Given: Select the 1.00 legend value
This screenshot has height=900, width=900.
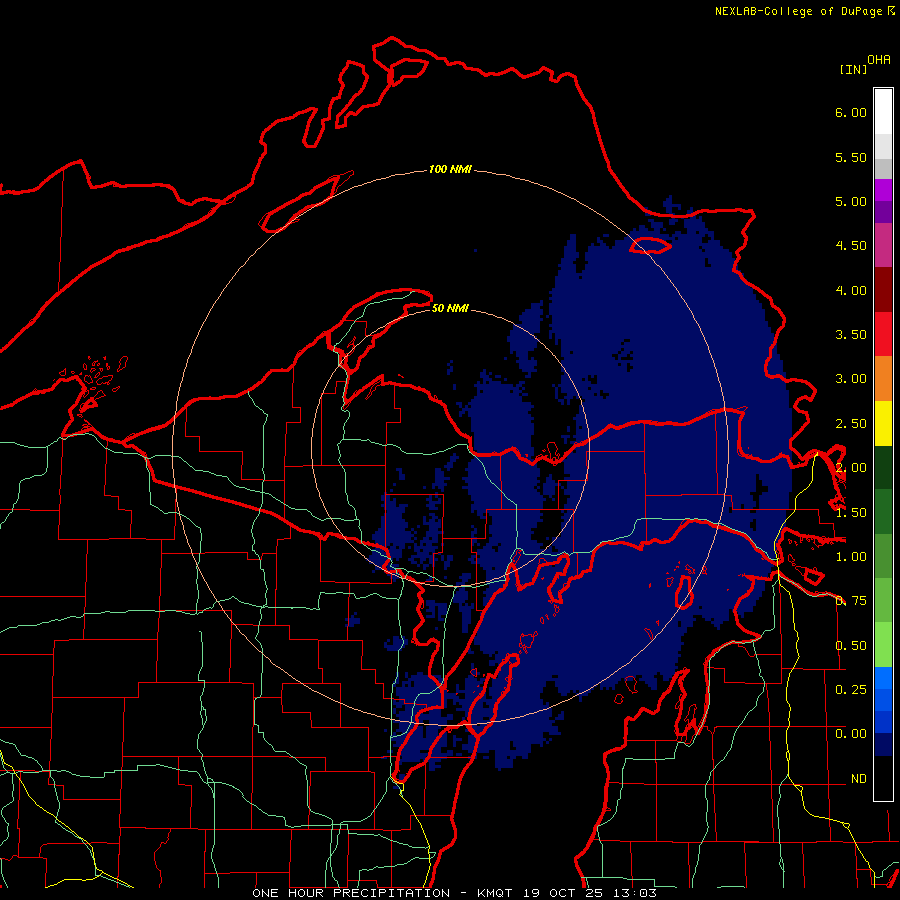Looking at the screenshot, I should (x=851, y=557).
